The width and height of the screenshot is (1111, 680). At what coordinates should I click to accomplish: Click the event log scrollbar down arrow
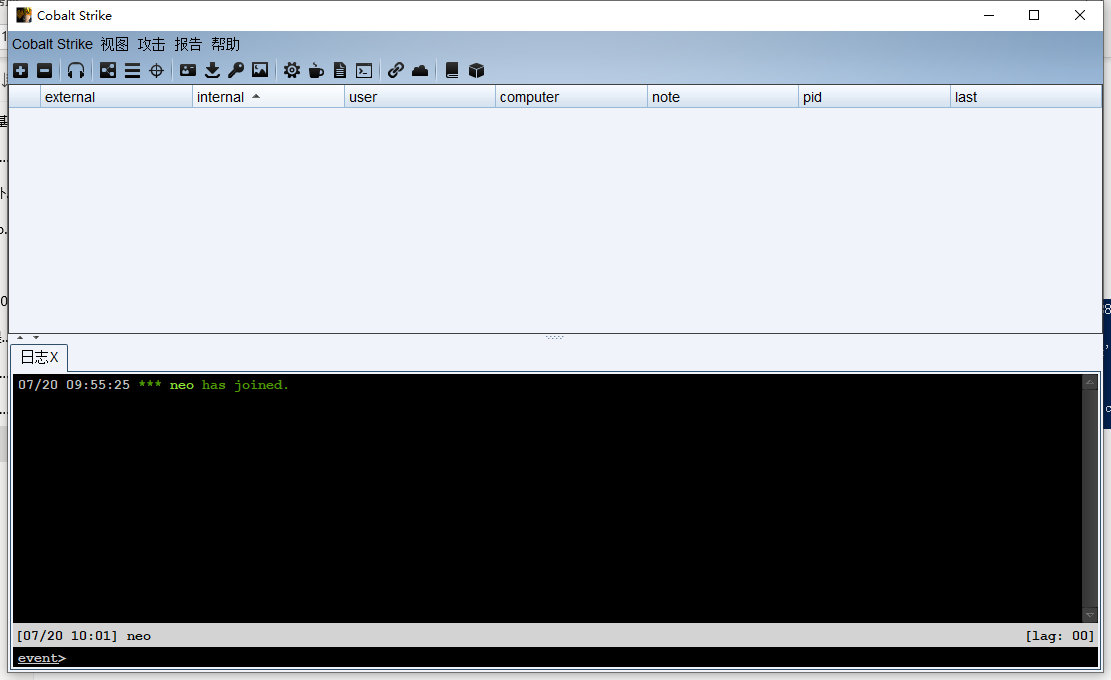(1090, 616)
